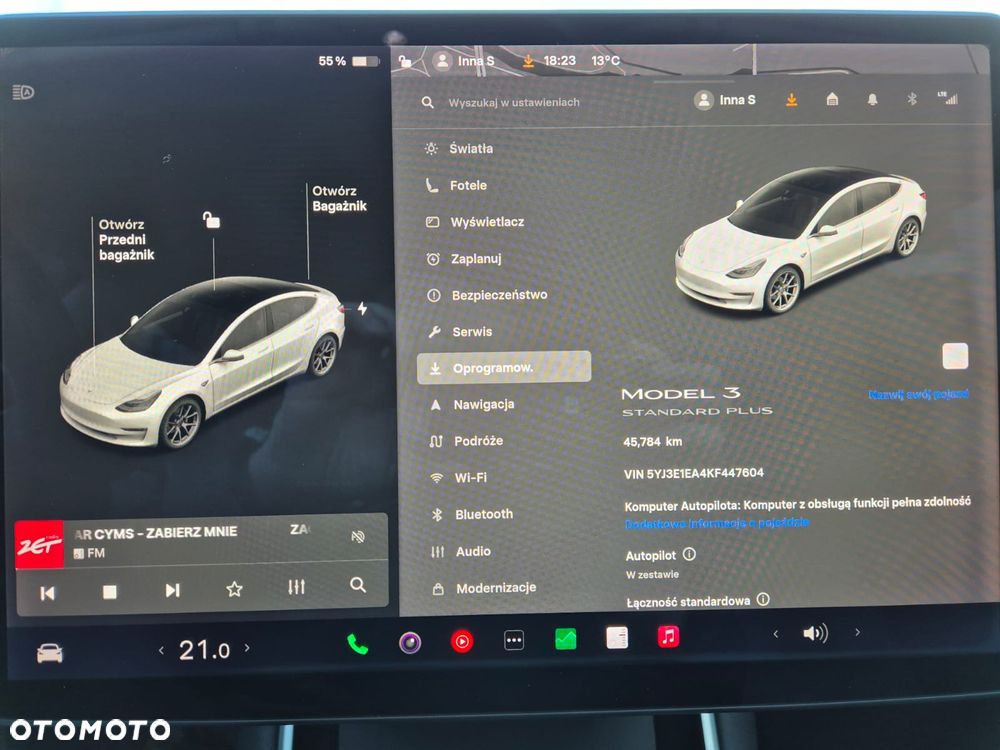Viewport: 1000px width, 750px height.
Task: Open the purple camera app icon
Action: point(410,642)
